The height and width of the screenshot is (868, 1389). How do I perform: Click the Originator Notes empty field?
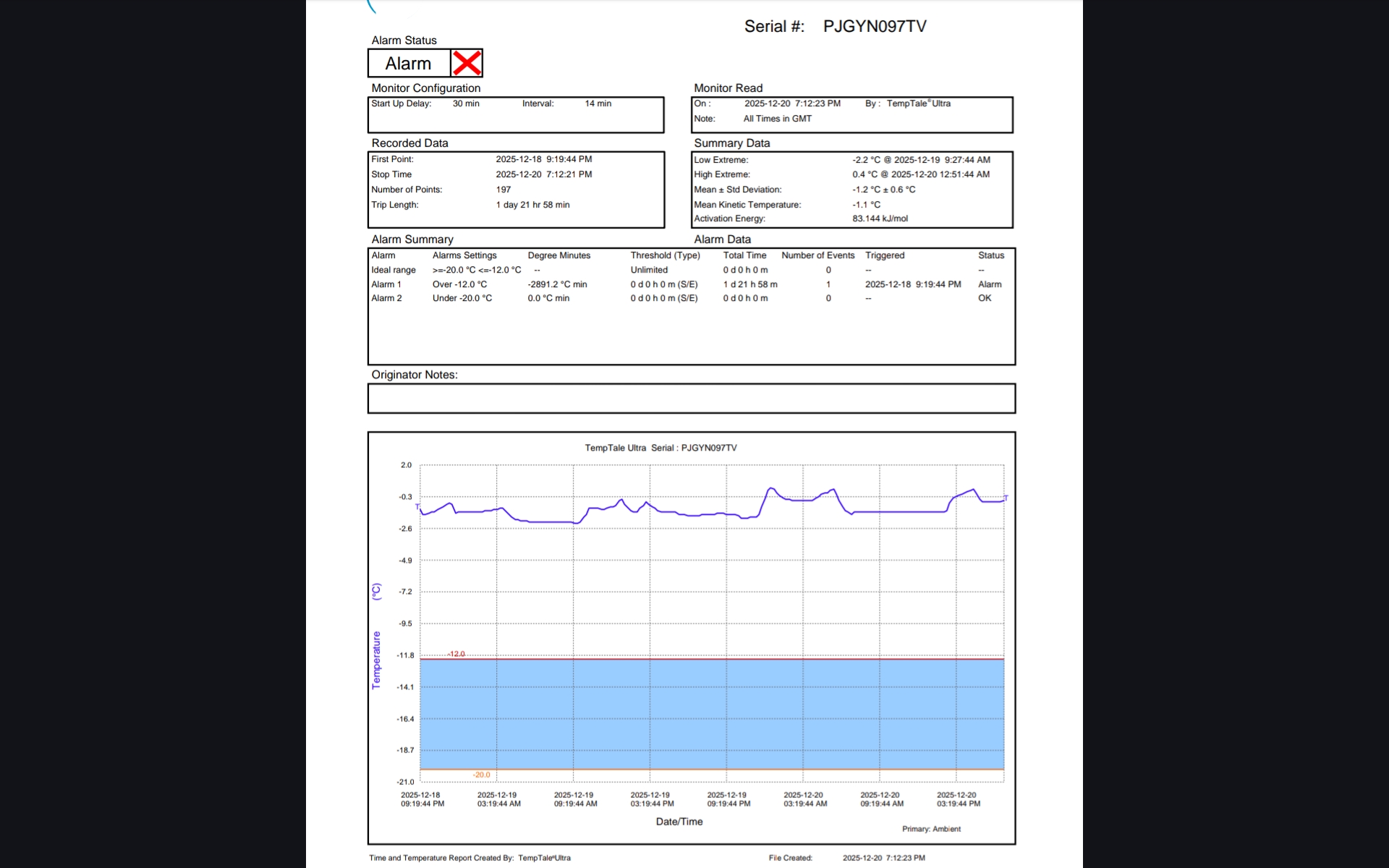click(691, 399)
